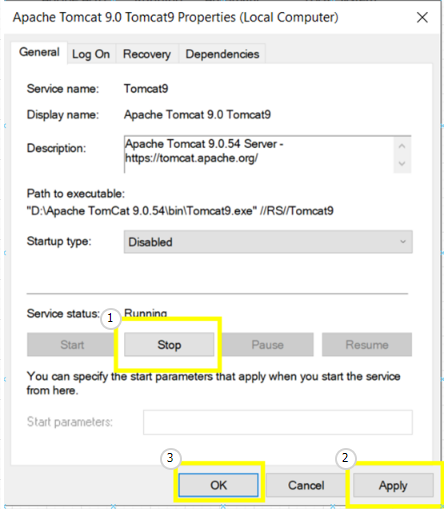Screen dimensions: 445x509
Task: Confirm the dialog with OK
Action: 218,485
